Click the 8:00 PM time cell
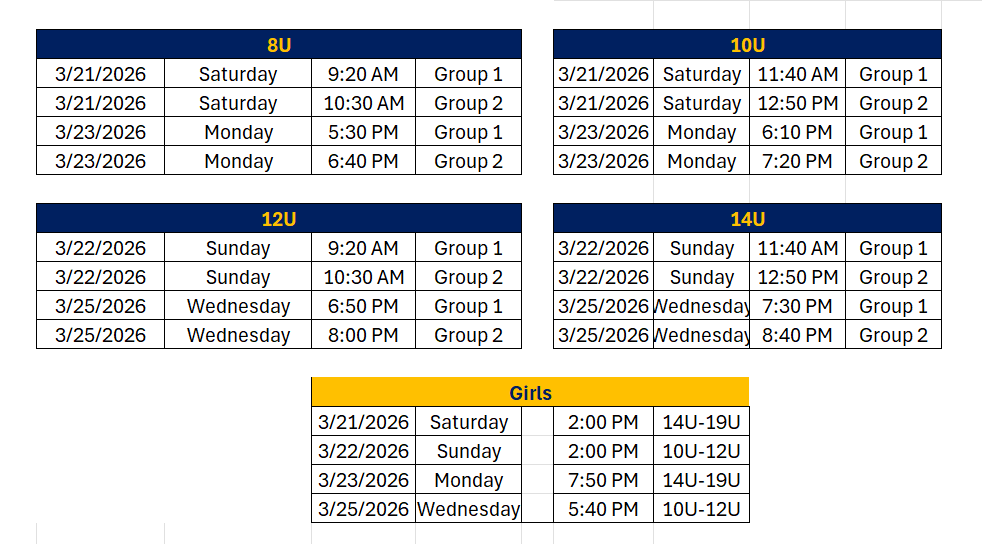This screenshot has height=544, width=982. pos(363,335)
